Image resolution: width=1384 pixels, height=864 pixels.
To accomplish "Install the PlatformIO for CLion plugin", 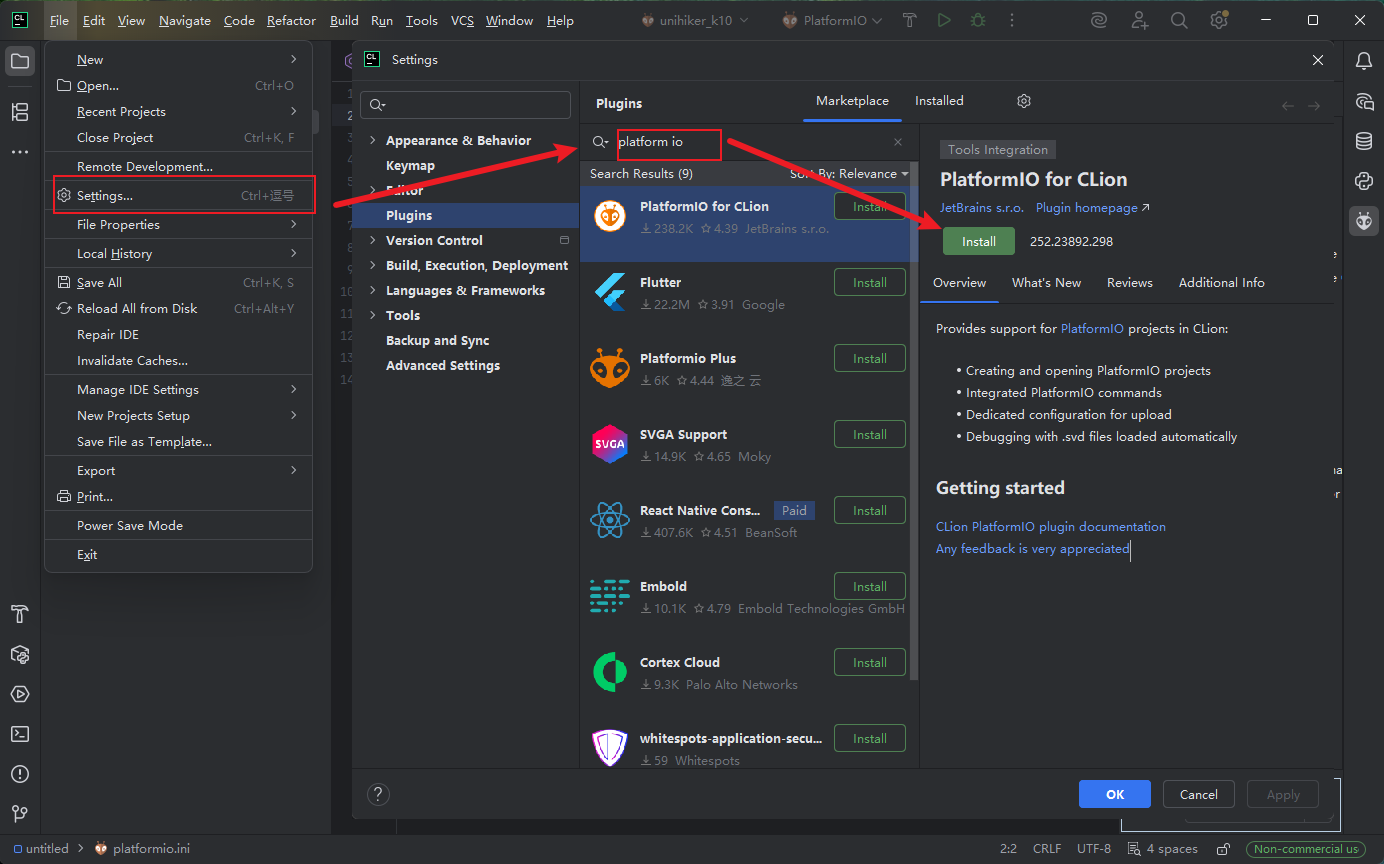I will tap(978, 242).
